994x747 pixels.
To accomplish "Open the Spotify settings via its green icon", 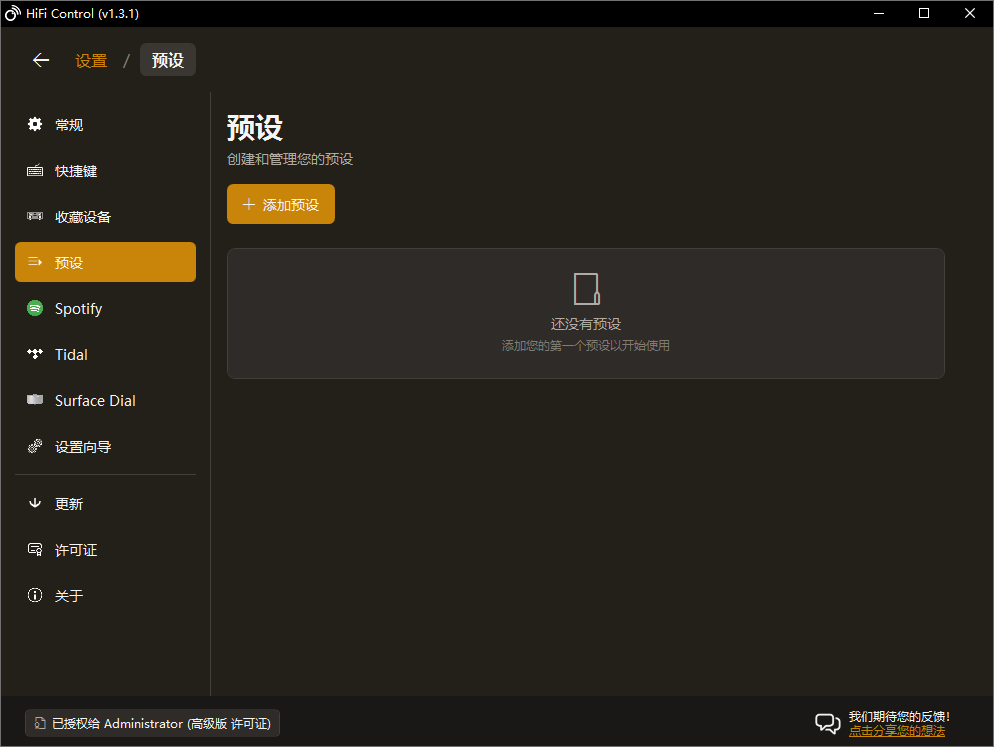I will point(34,308).
